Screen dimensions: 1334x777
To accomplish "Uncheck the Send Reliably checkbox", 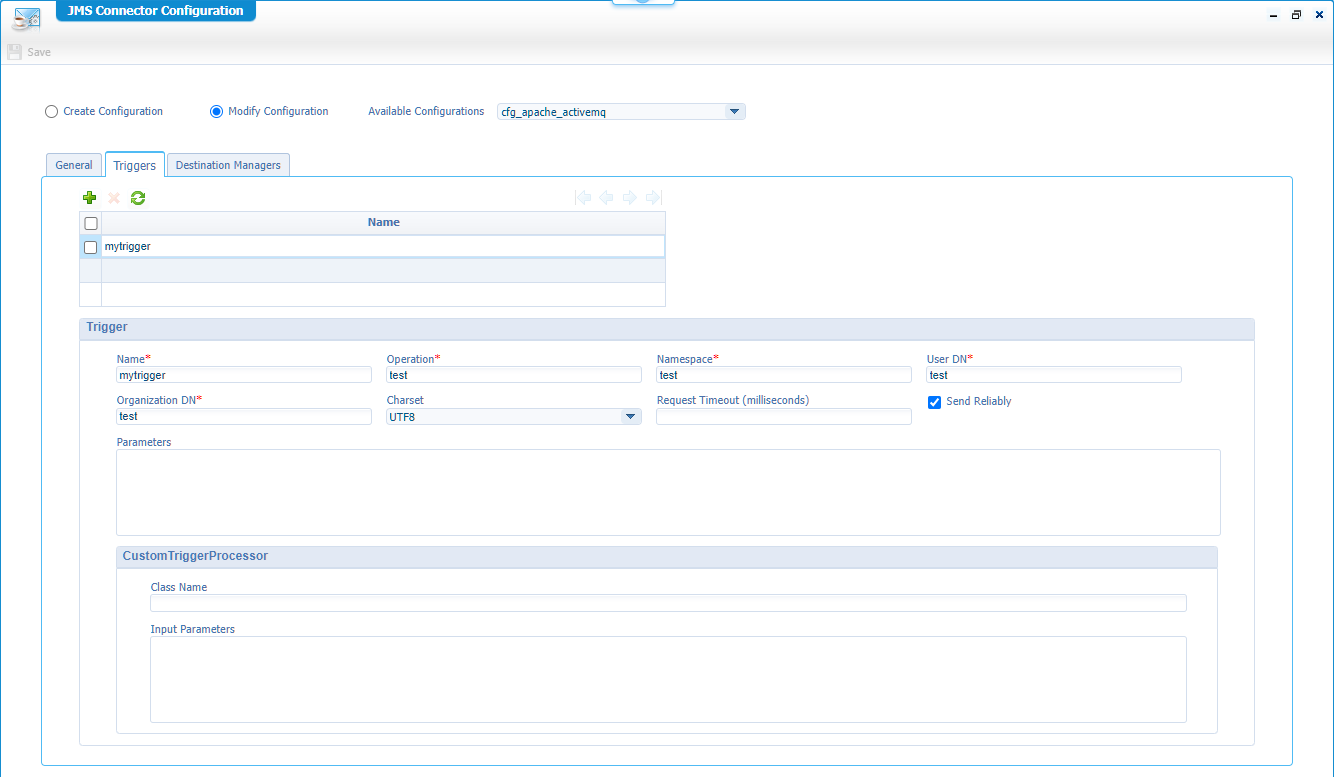I will coord(935,402).
